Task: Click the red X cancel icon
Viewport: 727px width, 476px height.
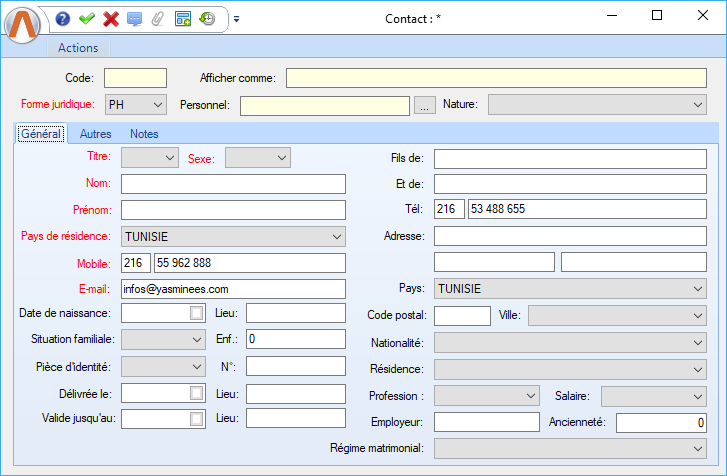Action: 111,18
